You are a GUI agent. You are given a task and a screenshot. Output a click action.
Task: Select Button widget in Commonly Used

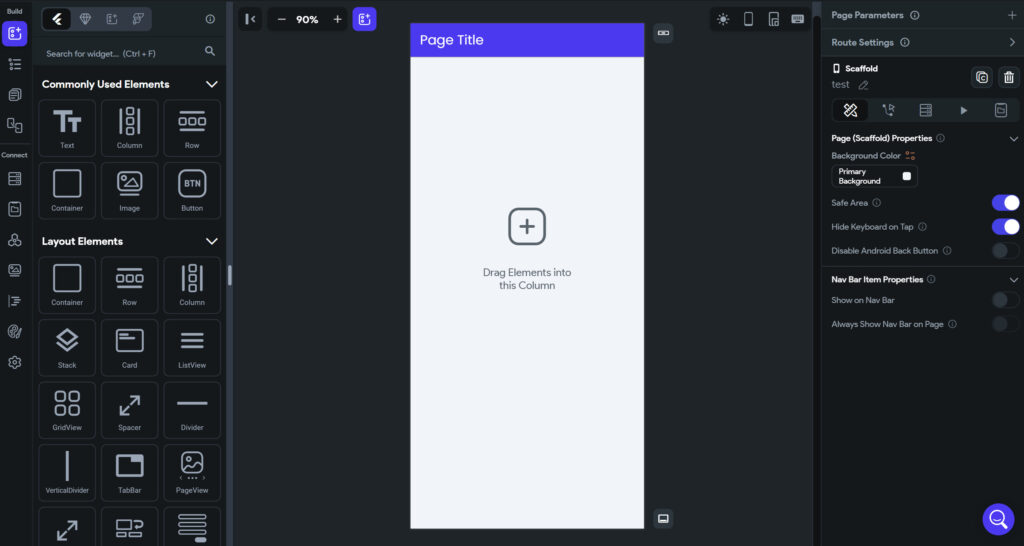click(192, 191)
